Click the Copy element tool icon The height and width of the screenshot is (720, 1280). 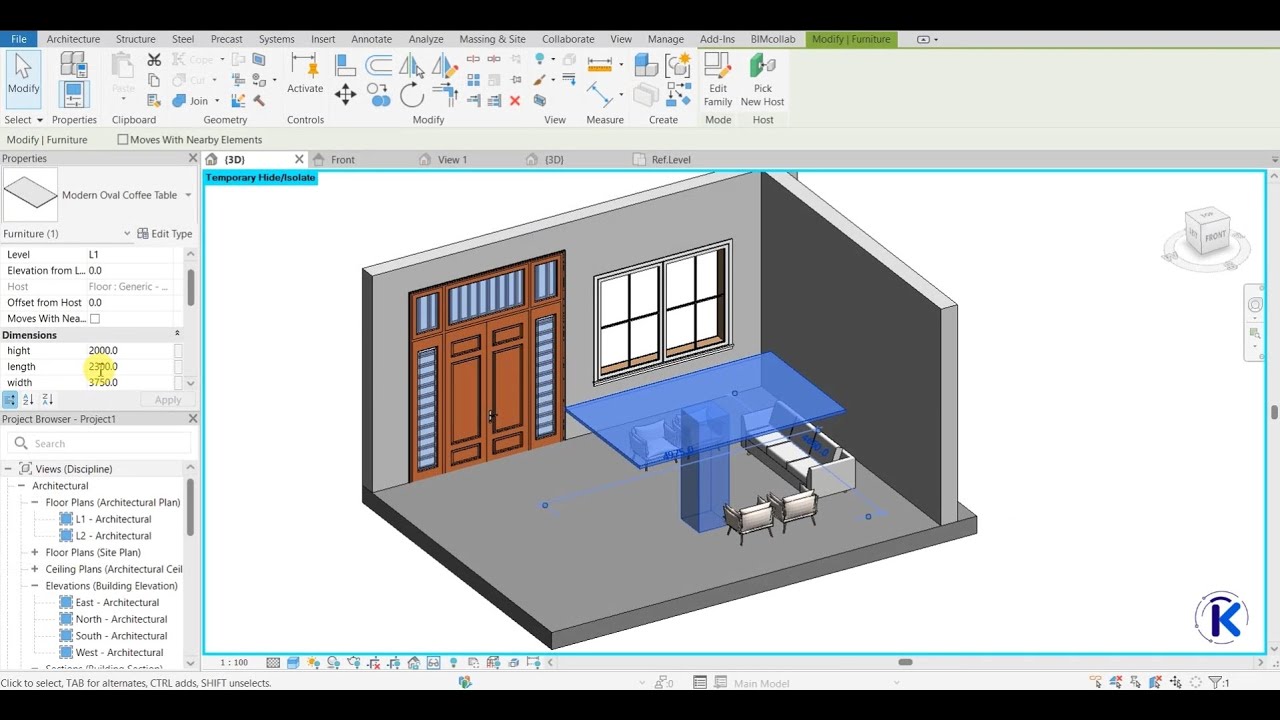coord(378,96)
